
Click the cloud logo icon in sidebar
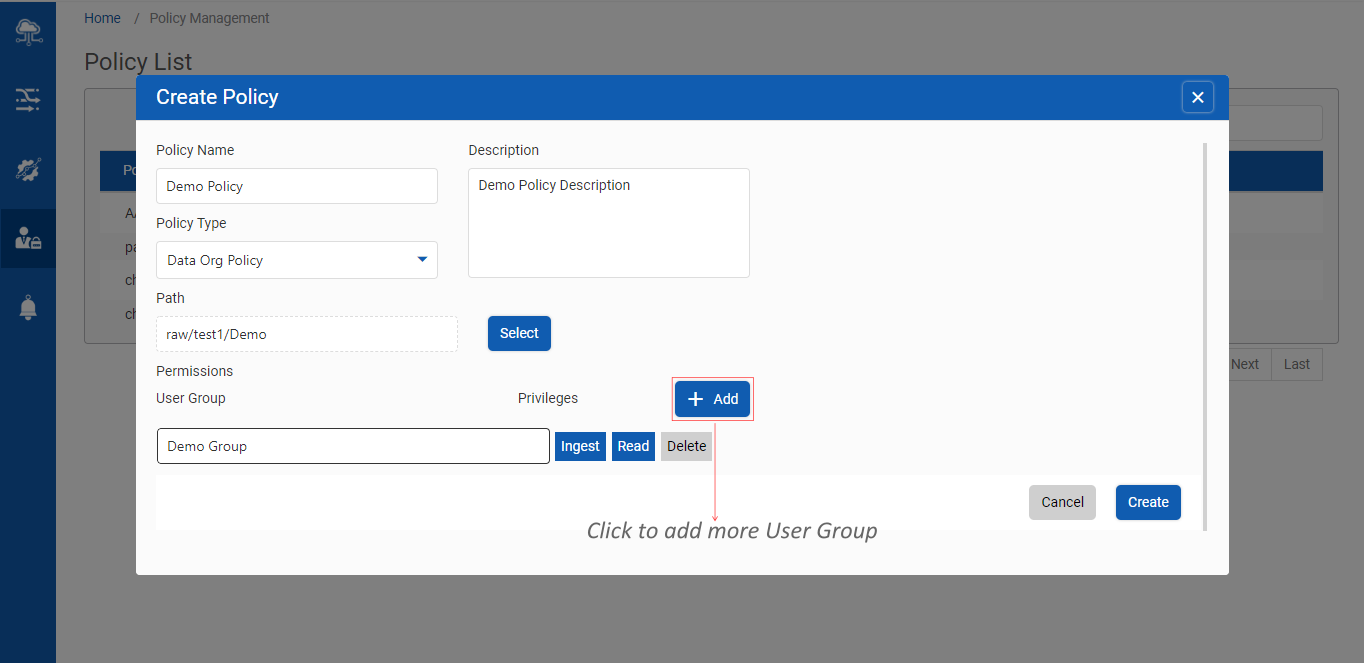pyautogui.click(x=28, y=31)
